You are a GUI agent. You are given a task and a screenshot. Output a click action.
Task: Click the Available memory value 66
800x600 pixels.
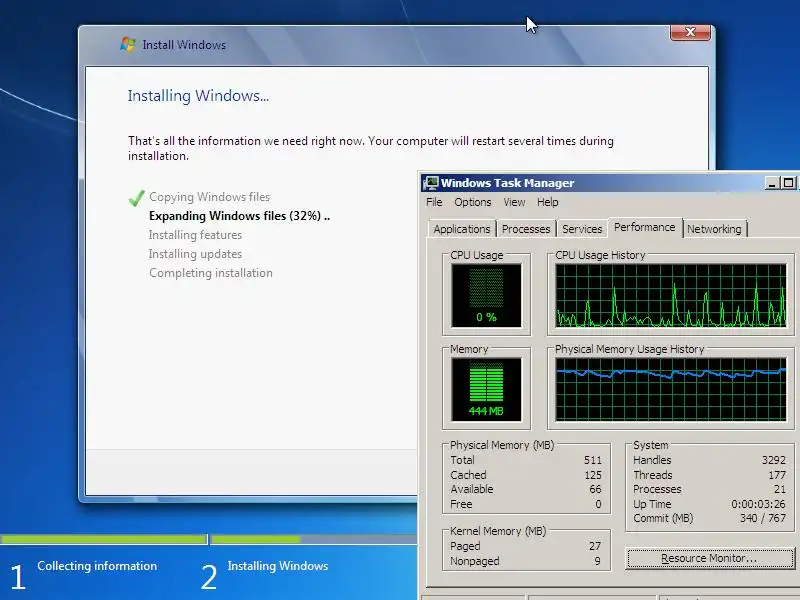tap(595, 489)
